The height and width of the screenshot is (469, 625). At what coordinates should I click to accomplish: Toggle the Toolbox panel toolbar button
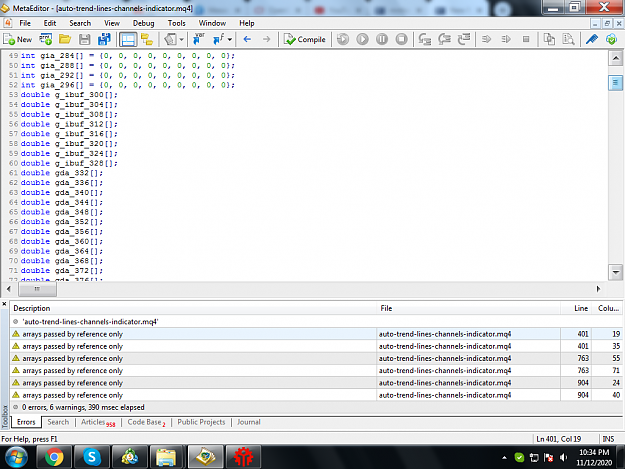pyautogui.click(x=128, y=39)
